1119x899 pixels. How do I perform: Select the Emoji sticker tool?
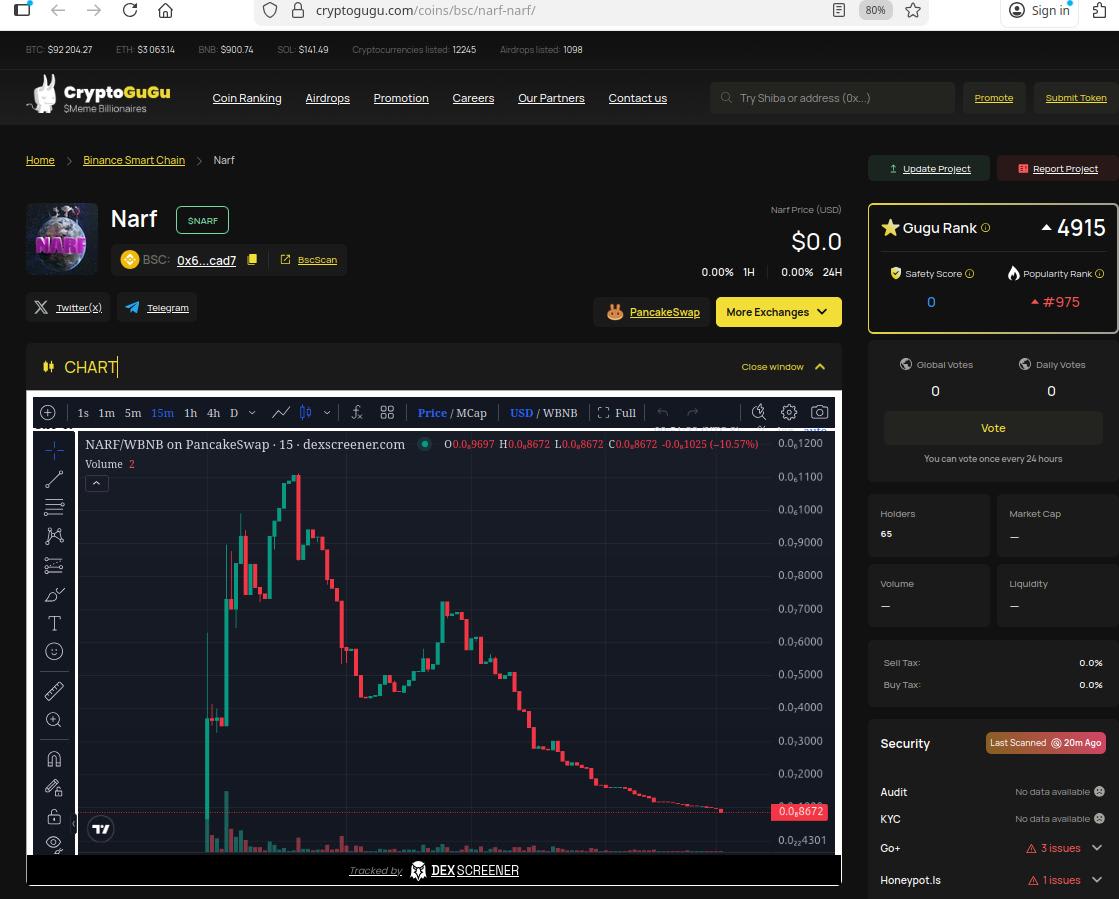click(54, 651)
